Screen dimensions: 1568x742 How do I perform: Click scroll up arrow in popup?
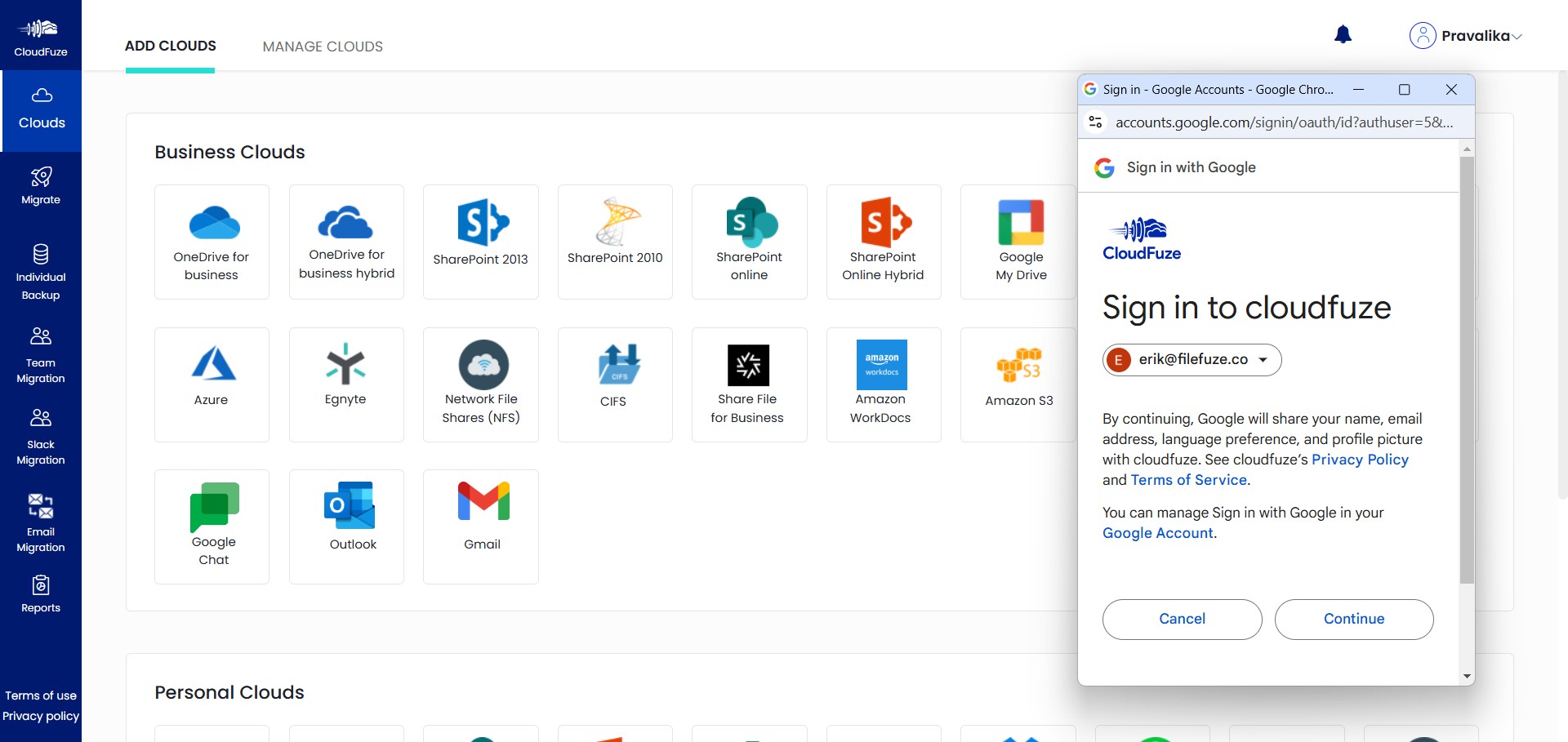pos(1467,149)
